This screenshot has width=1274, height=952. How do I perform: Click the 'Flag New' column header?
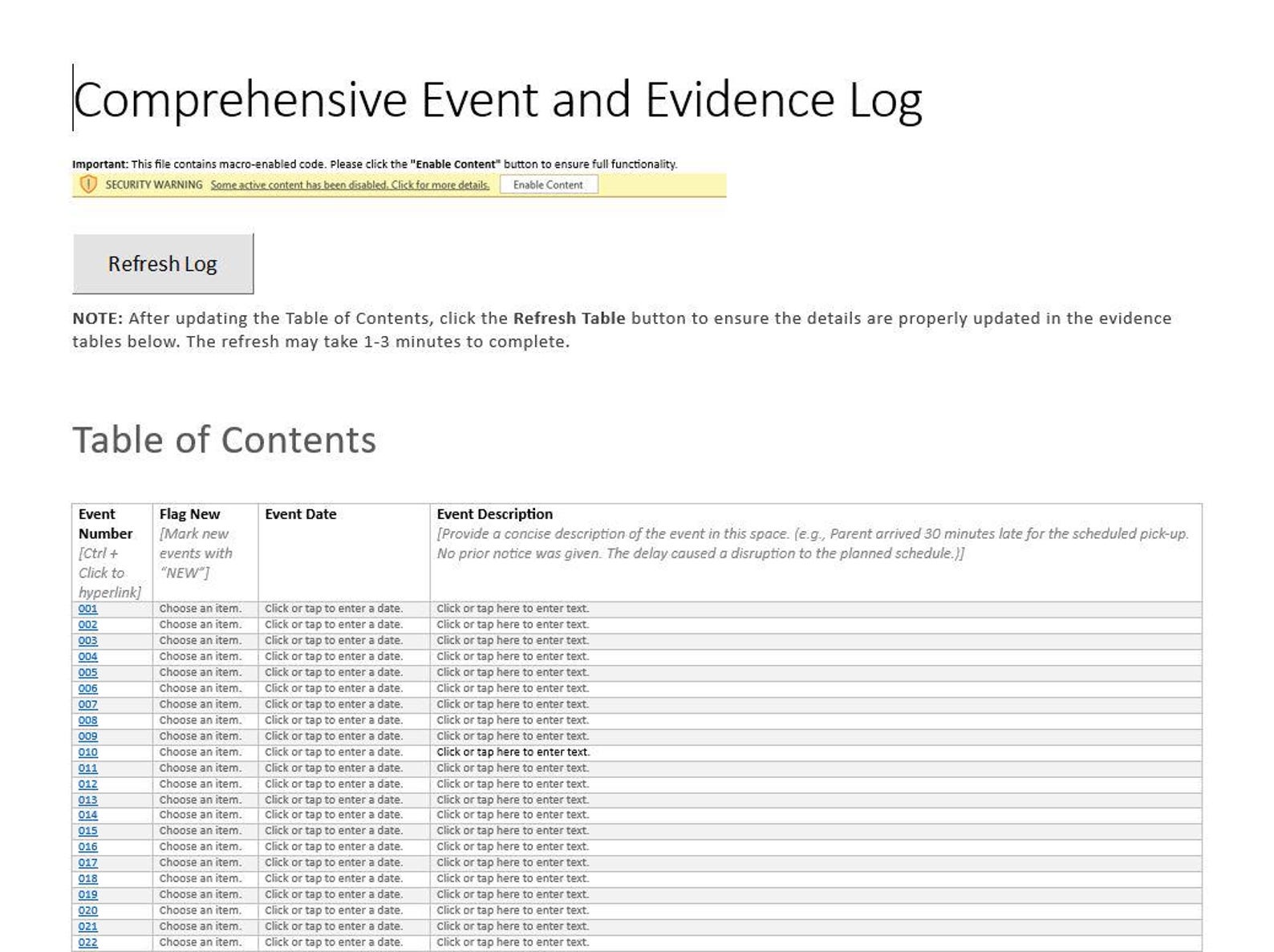pyautogui.click(x=189, y=514)
